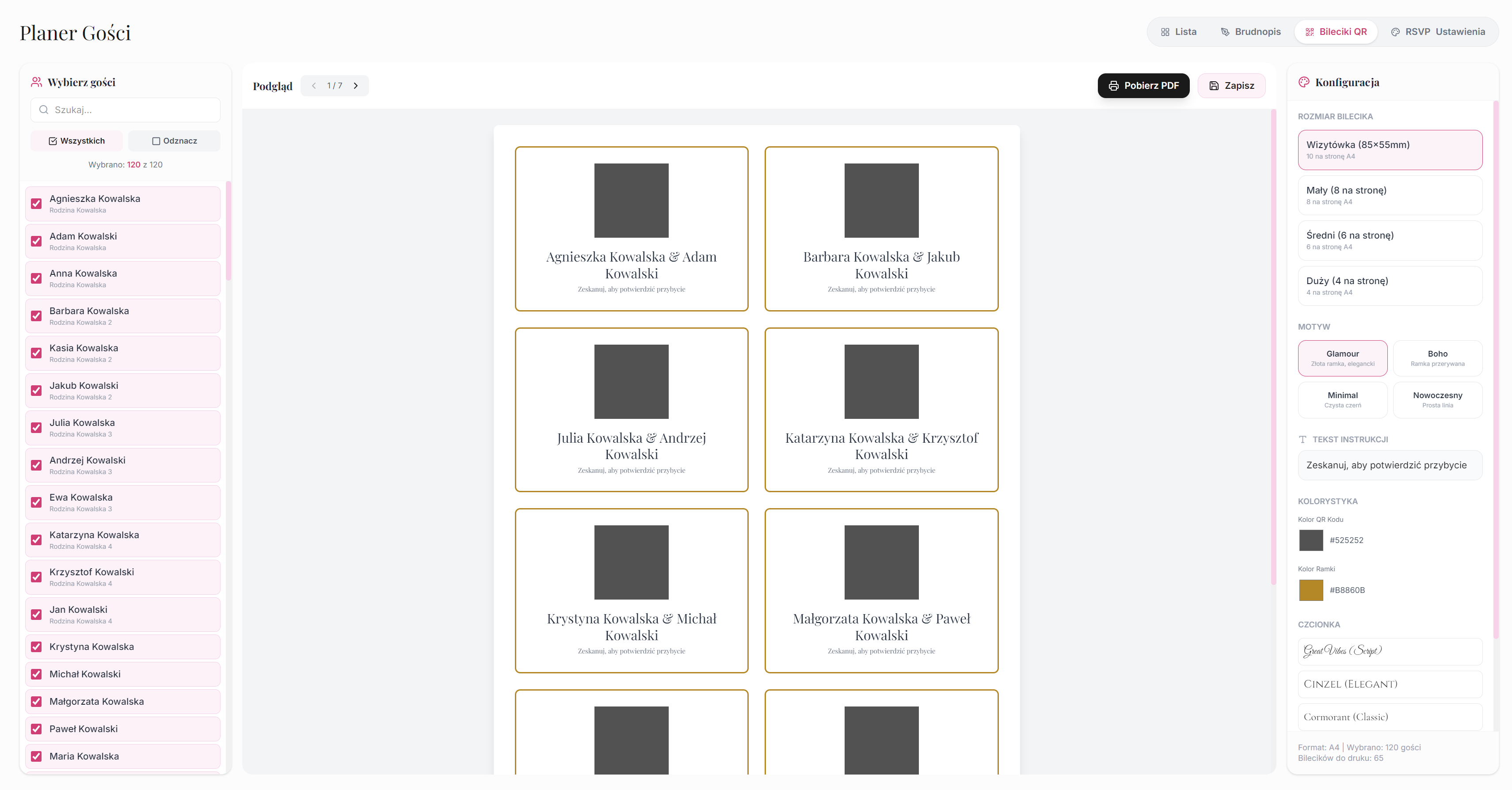Viewport: 1512px width, 790px height.
Task: Go to previous preview page arrow
Action: click(314, 86)
